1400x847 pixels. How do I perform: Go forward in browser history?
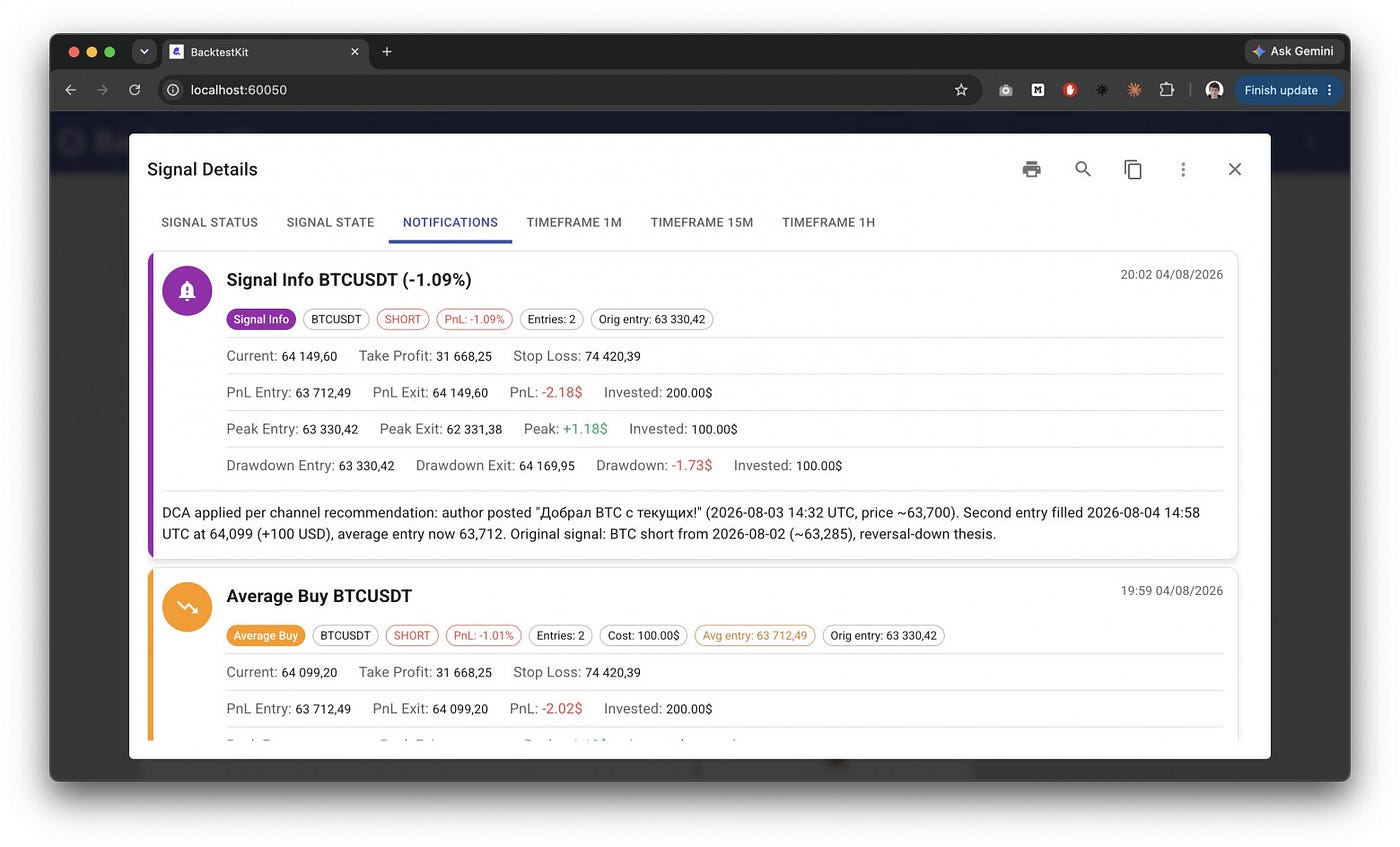point(102,90)
